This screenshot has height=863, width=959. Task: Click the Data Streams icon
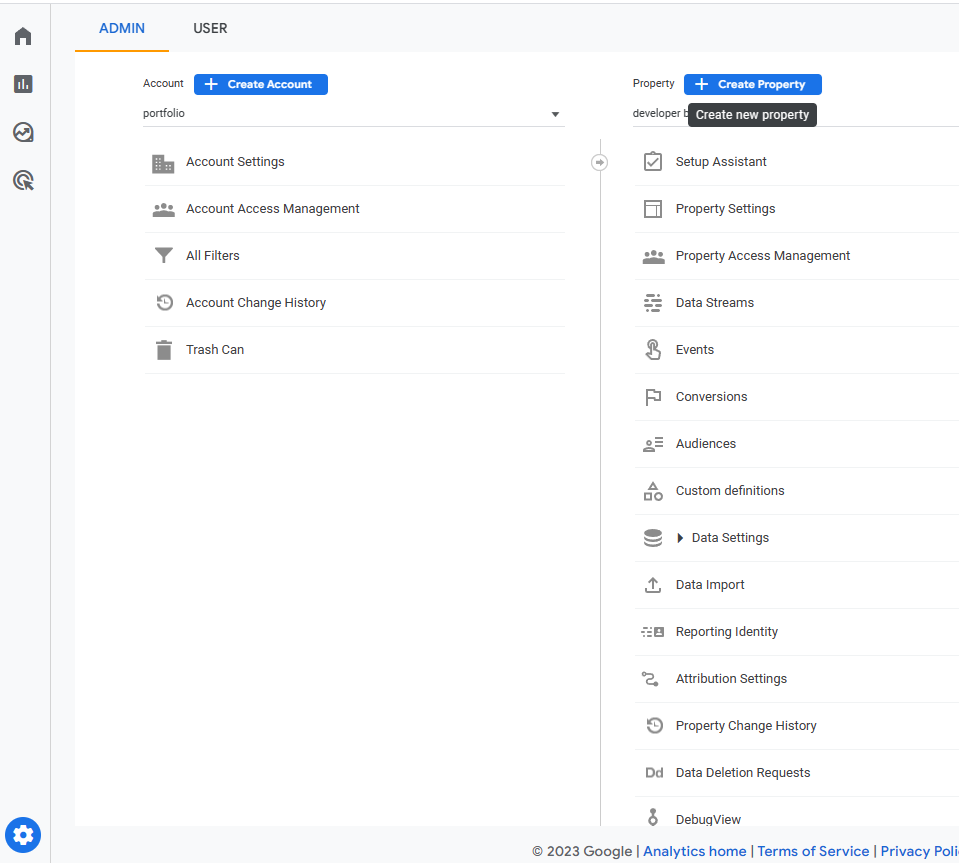click(x=653, y=303)
